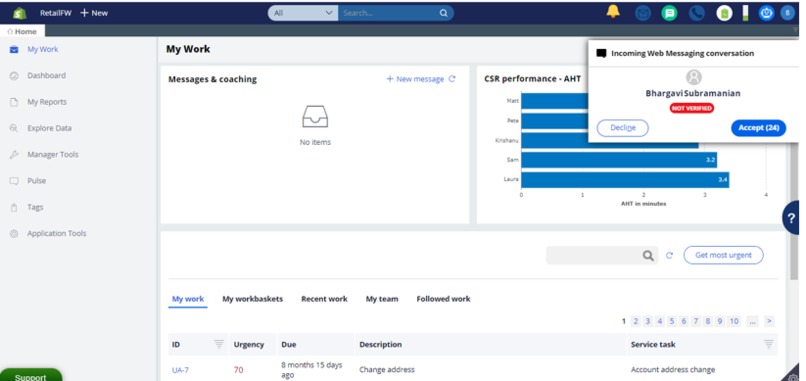The image size is (806, 381).
Task: Open the + New create menu
Action: [x=94, y=13]
